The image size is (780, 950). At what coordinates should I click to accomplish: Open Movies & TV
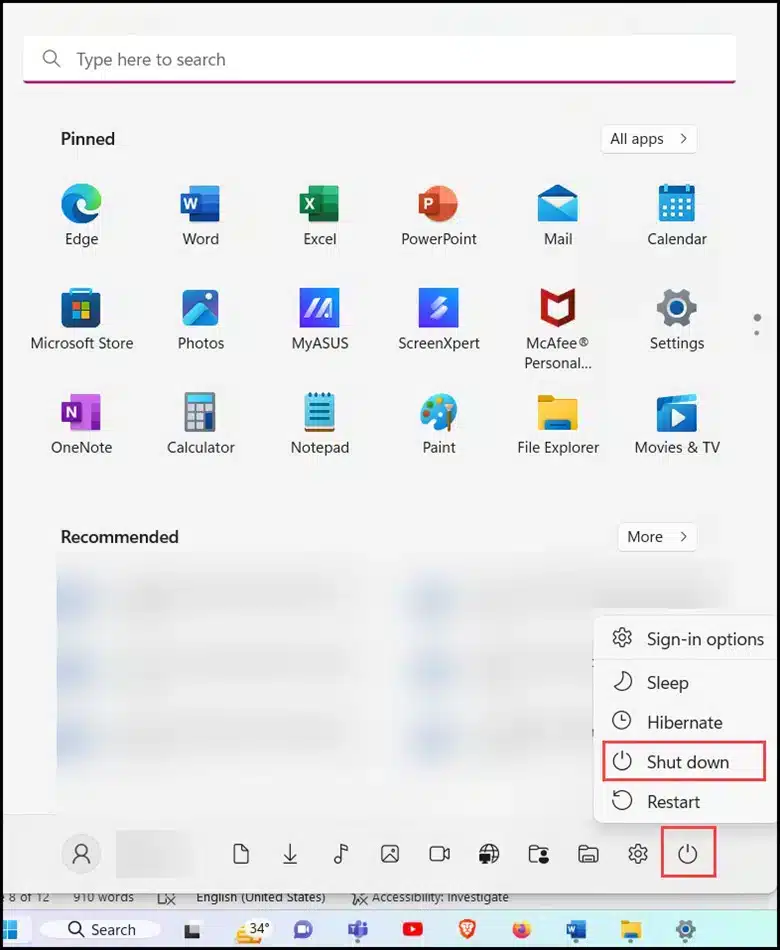(676, 424)
